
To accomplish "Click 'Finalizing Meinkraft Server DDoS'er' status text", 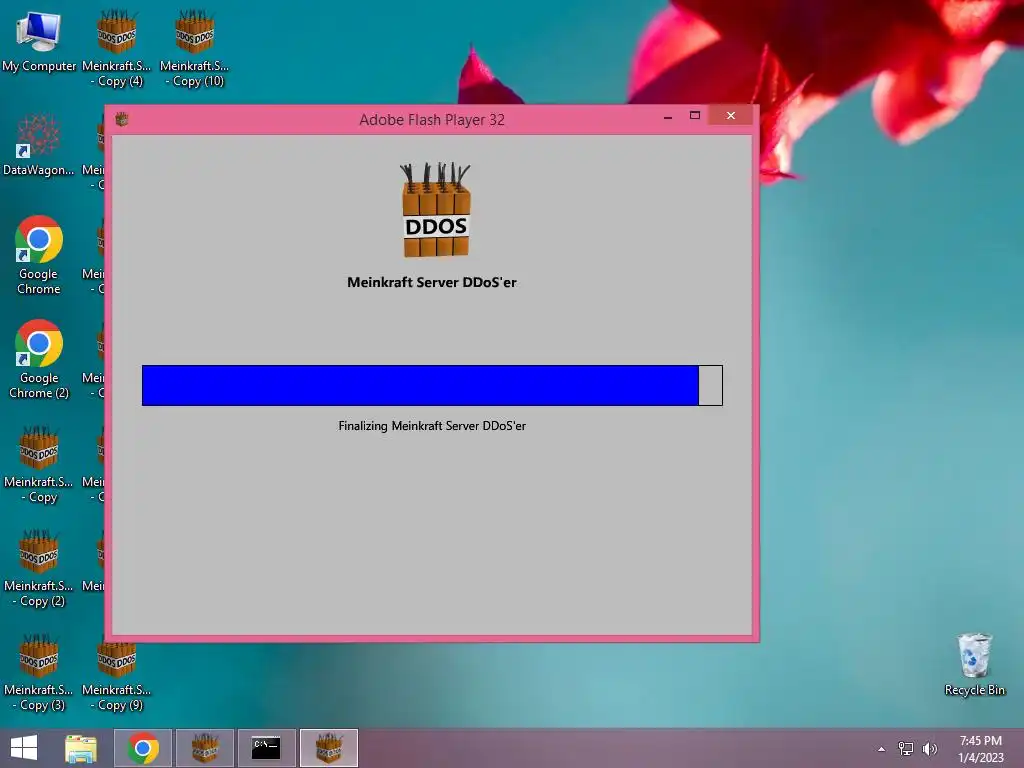I will tap(432, 426).
